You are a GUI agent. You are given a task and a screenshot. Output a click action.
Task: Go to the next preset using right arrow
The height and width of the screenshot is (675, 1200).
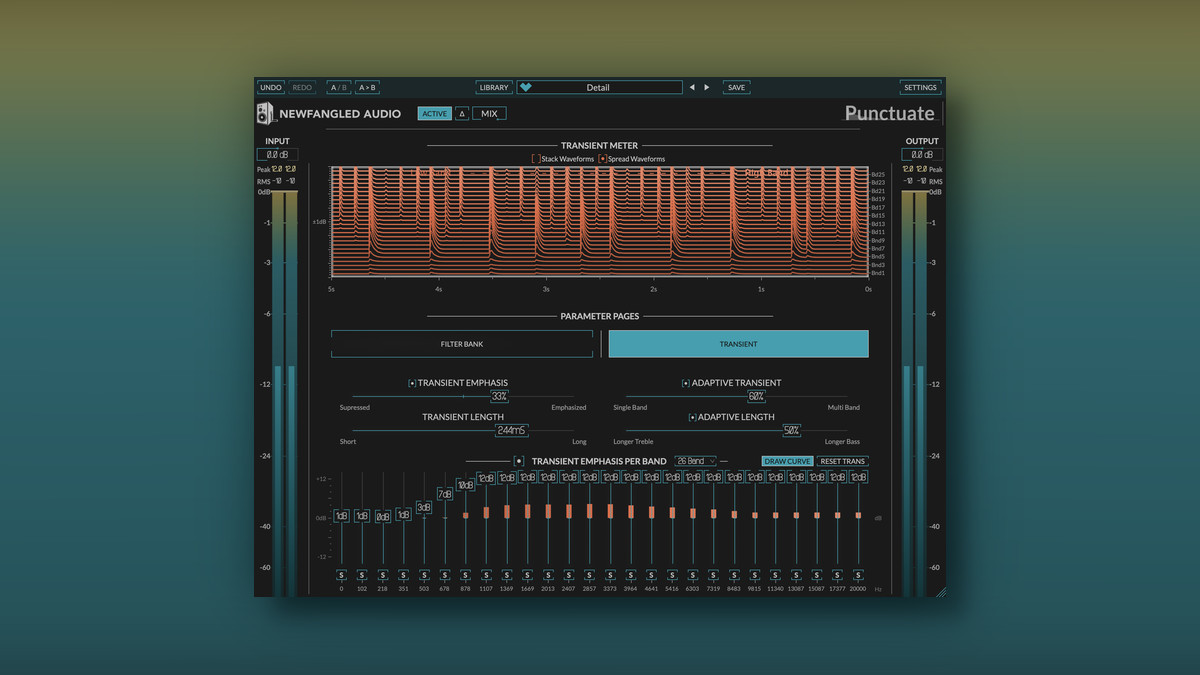[x=707, y=87]
